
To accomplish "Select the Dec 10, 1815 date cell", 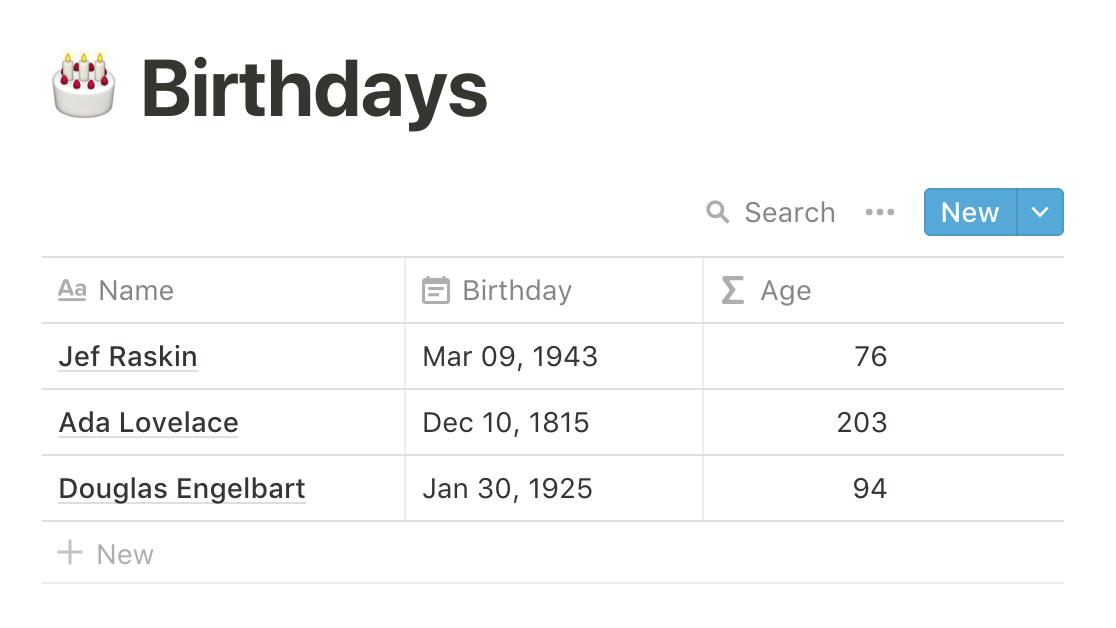I will 554,423.
